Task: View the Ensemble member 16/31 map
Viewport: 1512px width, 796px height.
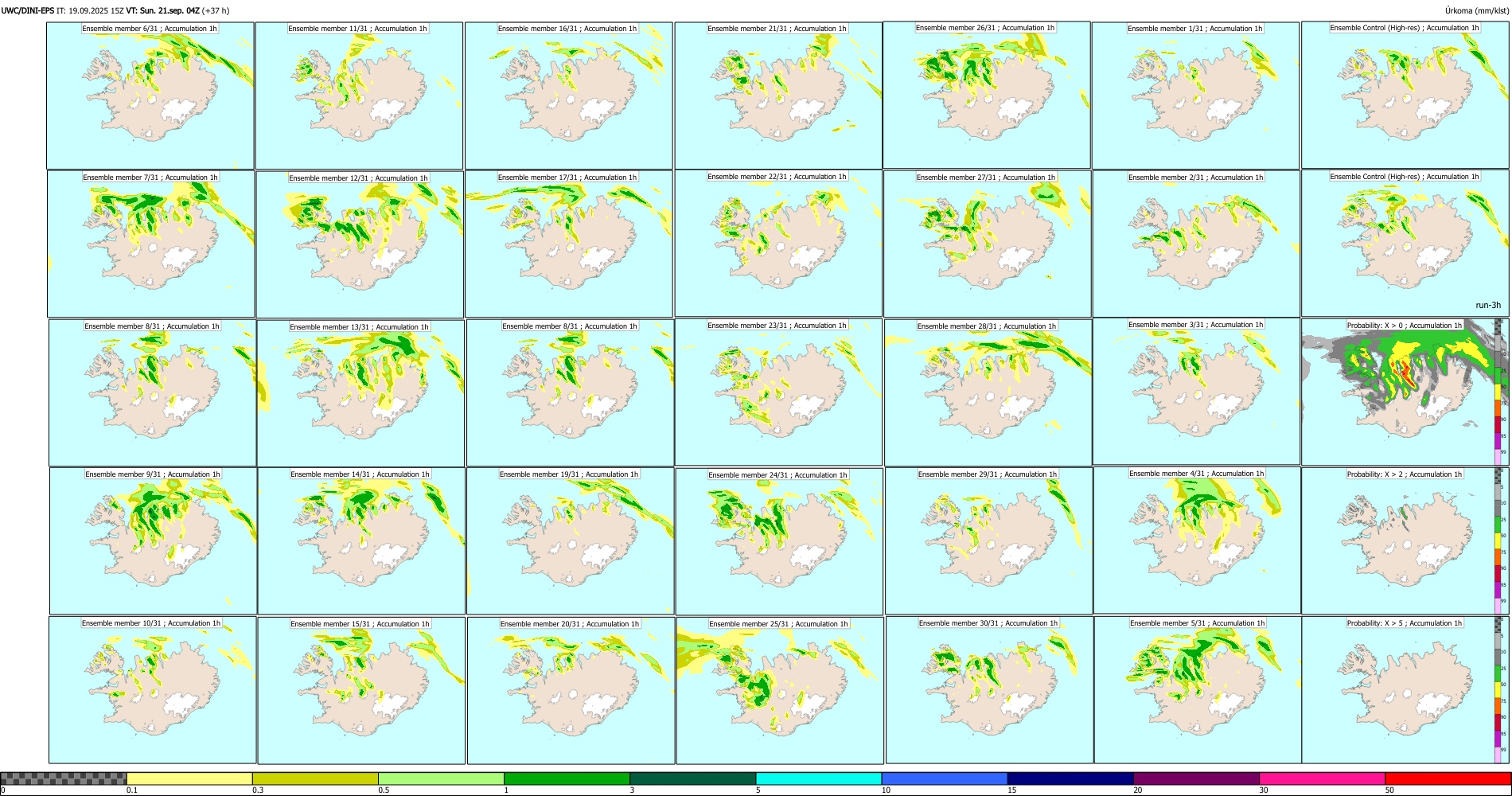Action: [569, 96]
